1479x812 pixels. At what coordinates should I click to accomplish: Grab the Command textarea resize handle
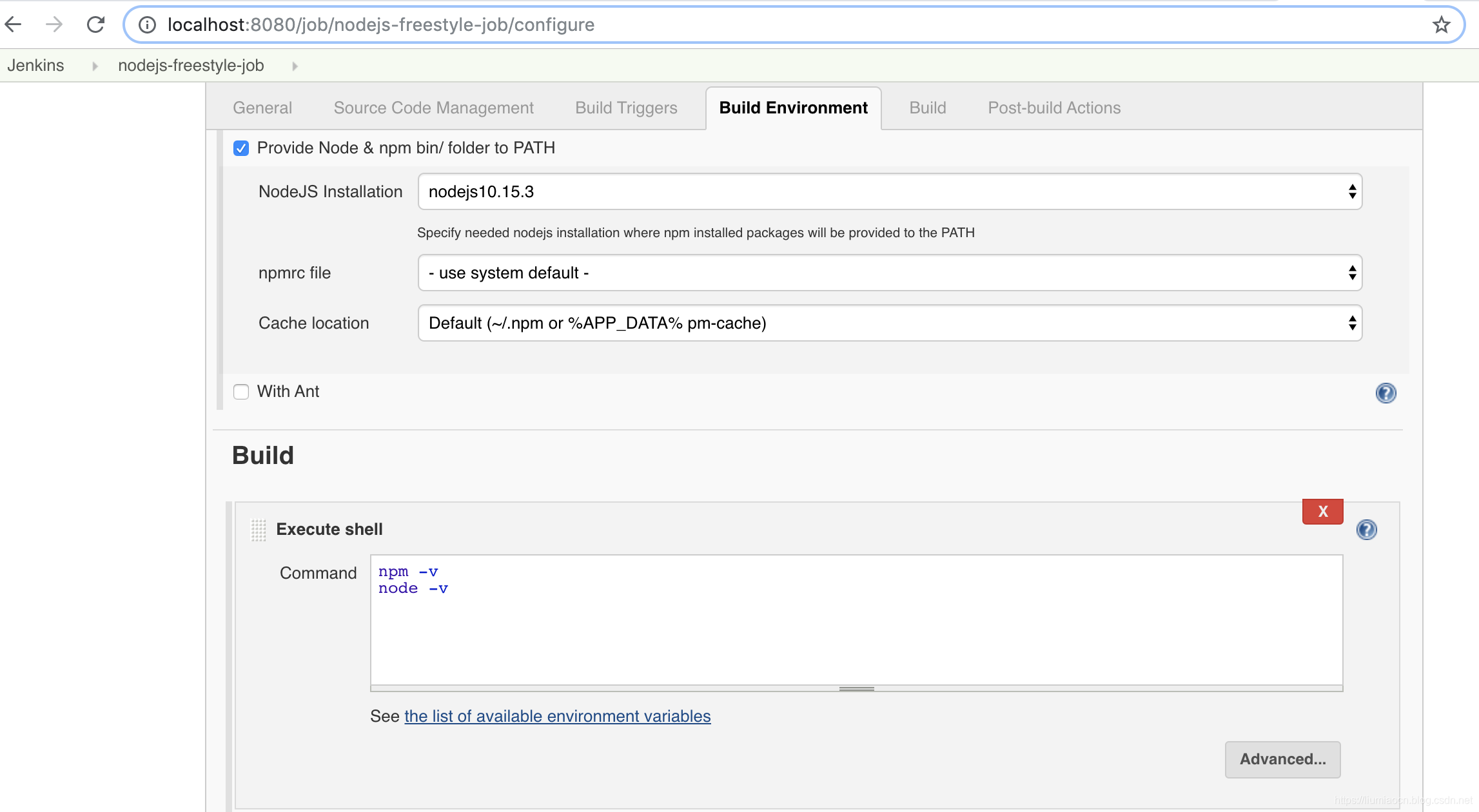[x=856, y=689]
